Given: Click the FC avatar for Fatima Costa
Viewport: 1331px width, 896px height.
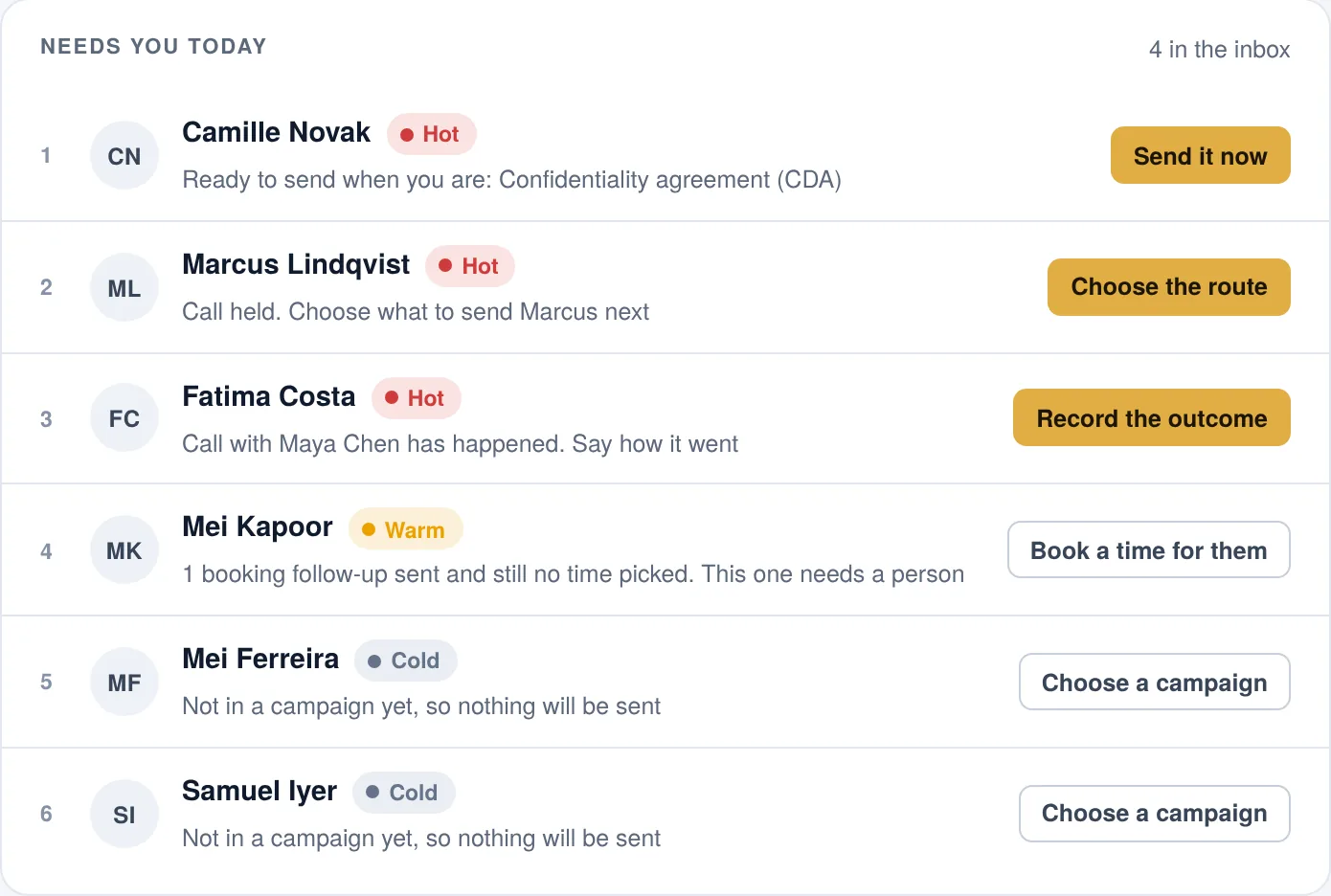Looking at the screenshot, I should pyautogui.click(x=124, y=418).
